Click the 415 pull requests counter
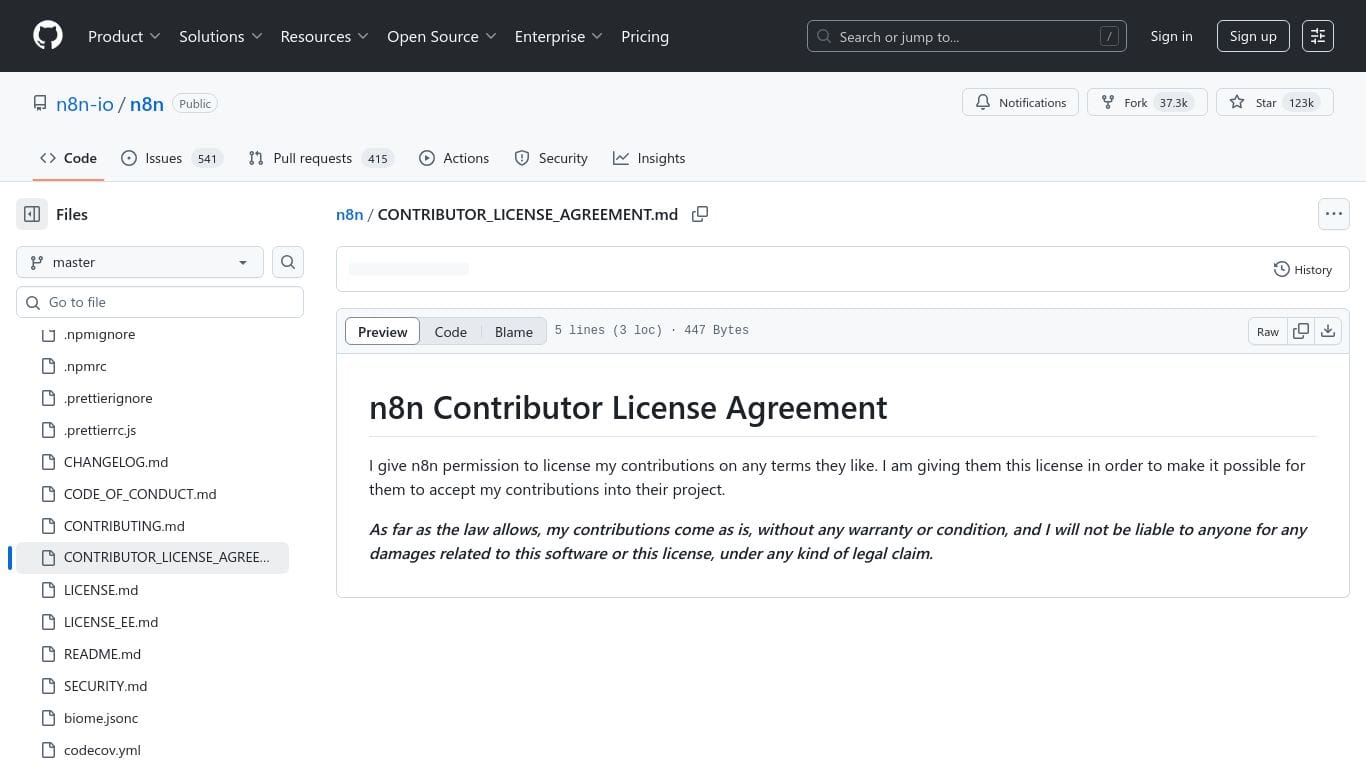This screenshot has width=1366, height=768. click(x=377, y=159)
